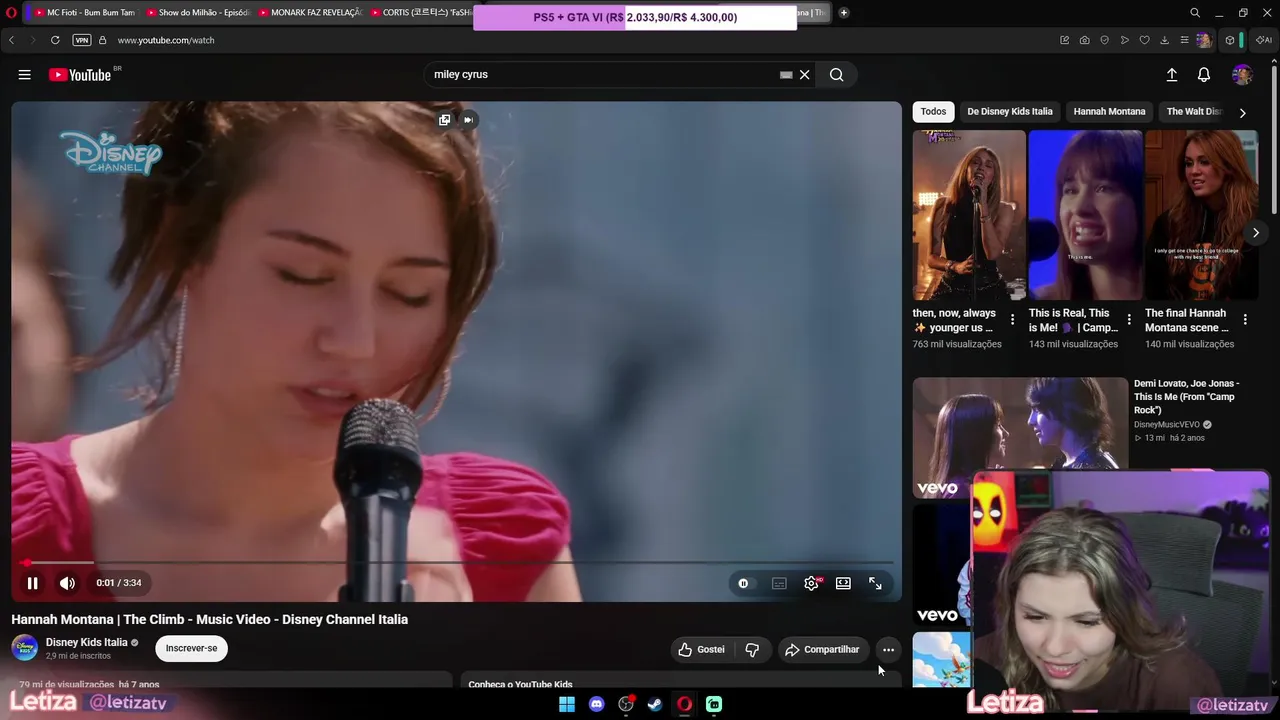The width and height of the screenshot is (1280, 720).
Task: Show more filter chips with the arrow
Action: (x=1242, y=113)
